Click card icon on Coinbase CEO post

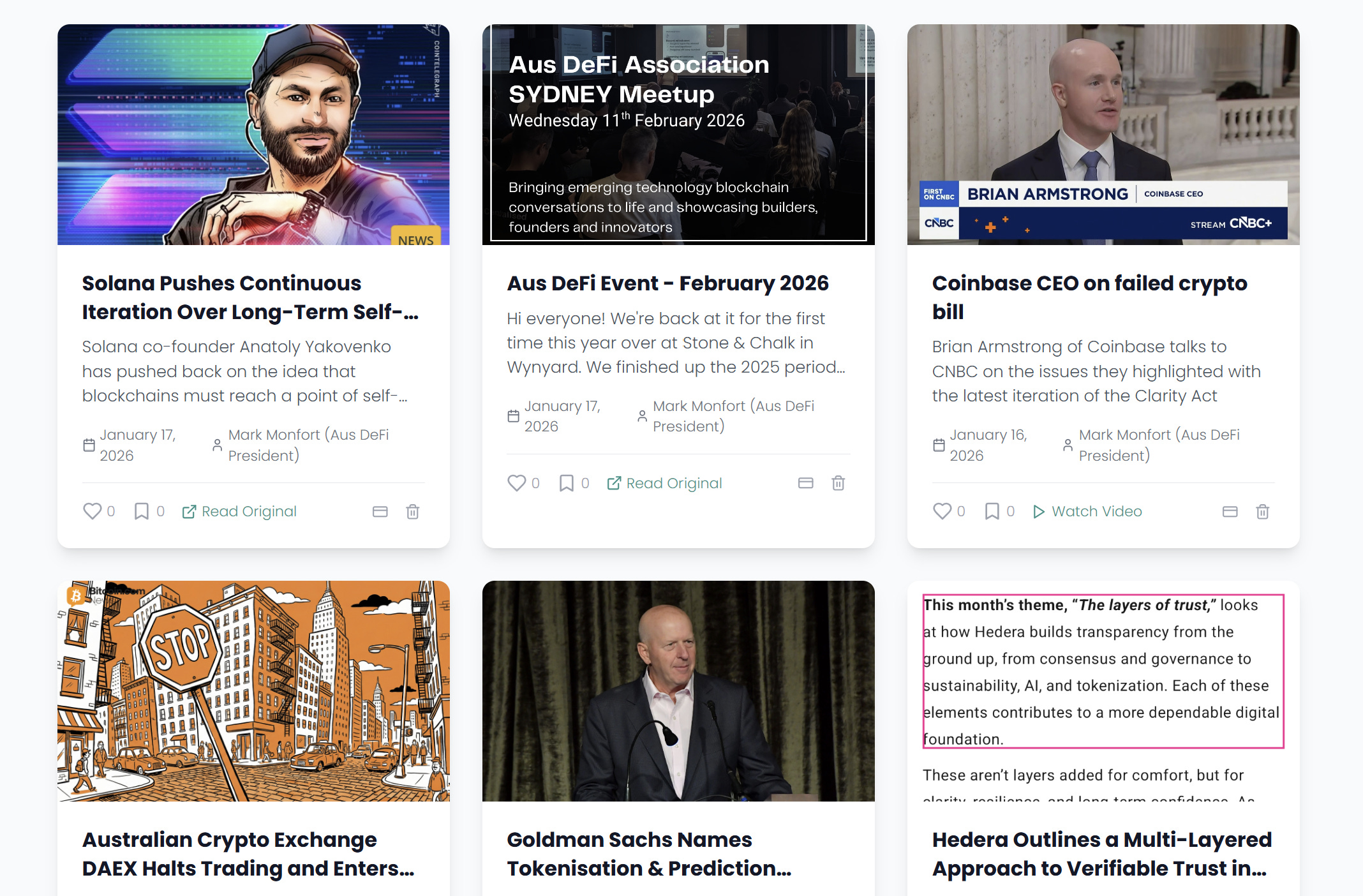[x=1230, y=511]
